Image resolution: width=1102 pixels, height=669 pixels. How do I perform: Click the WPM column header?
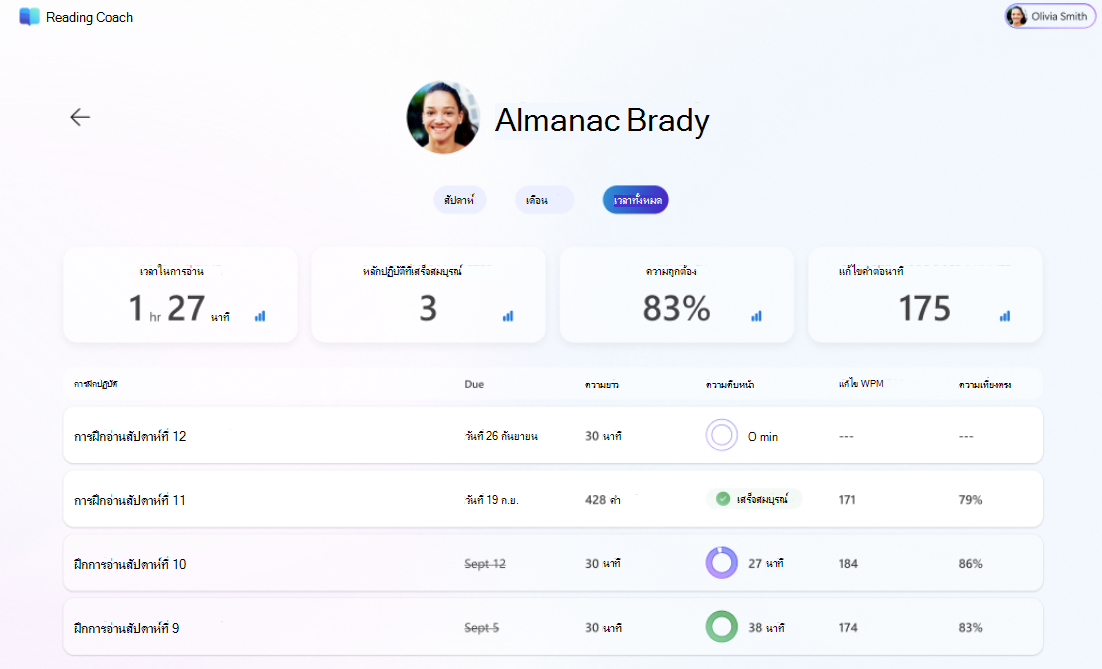tap(861, 384)
